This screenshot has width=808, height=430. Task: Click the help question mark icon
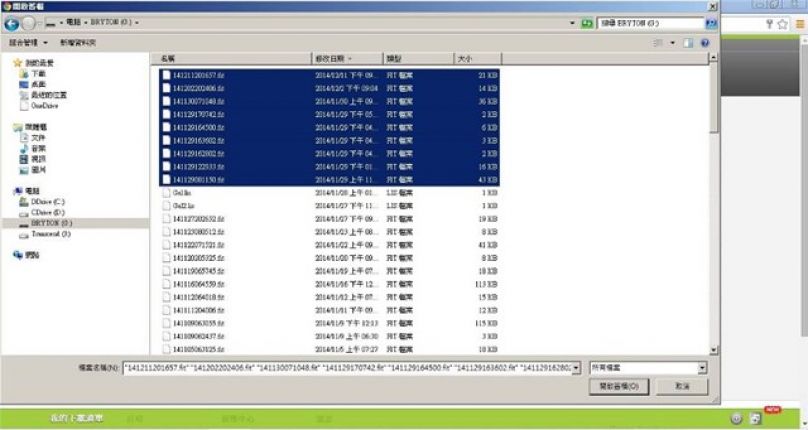[x=705, y=42]
